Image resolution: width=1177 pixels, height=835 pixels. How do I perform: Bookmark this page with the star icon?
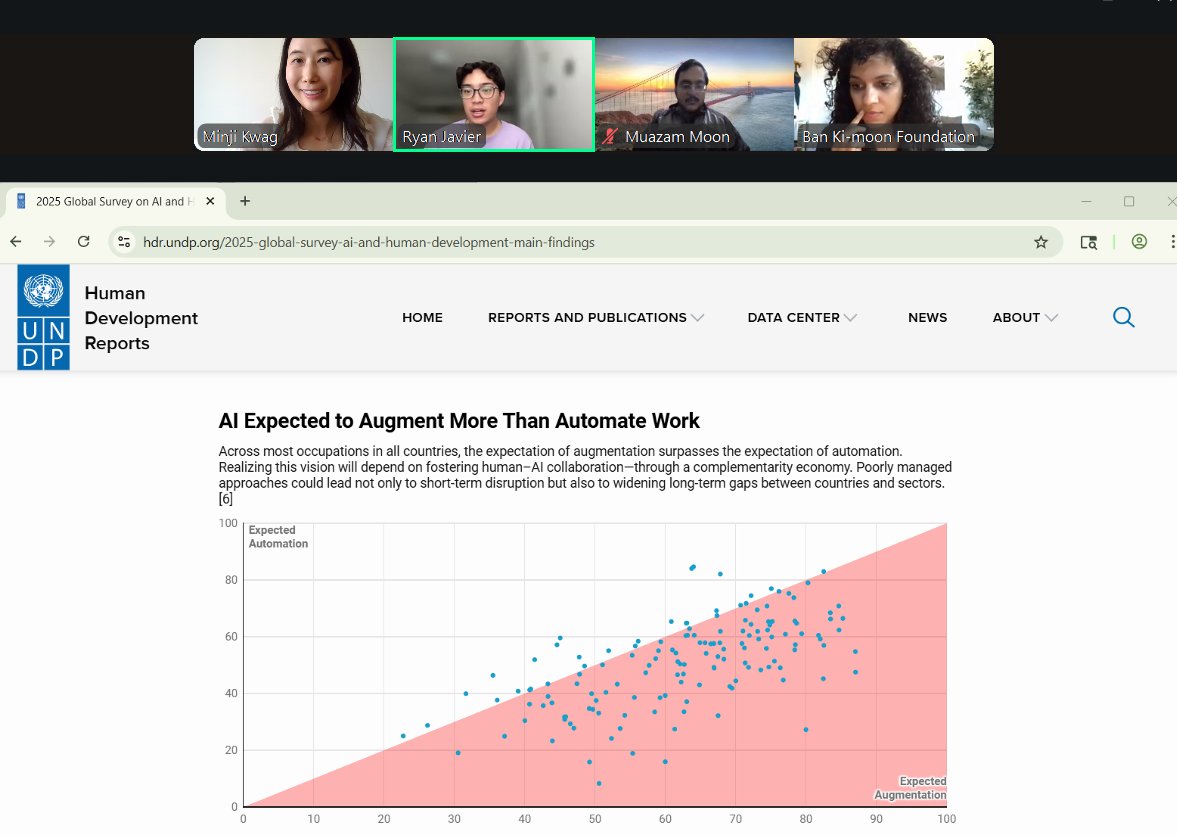(x=1040, y=242)
